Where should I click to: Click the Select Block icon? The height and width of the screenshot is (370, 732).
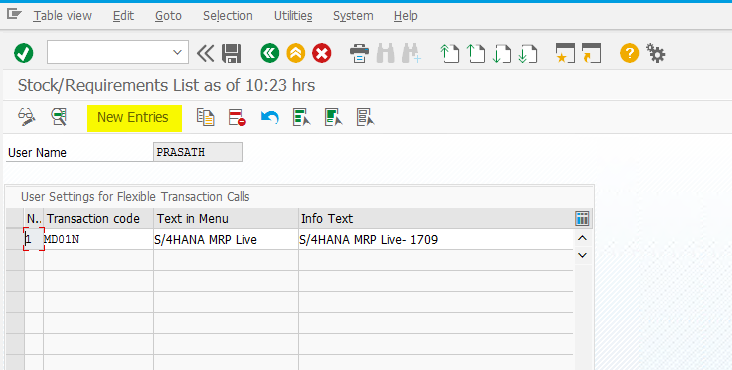[x=333, y=117]
